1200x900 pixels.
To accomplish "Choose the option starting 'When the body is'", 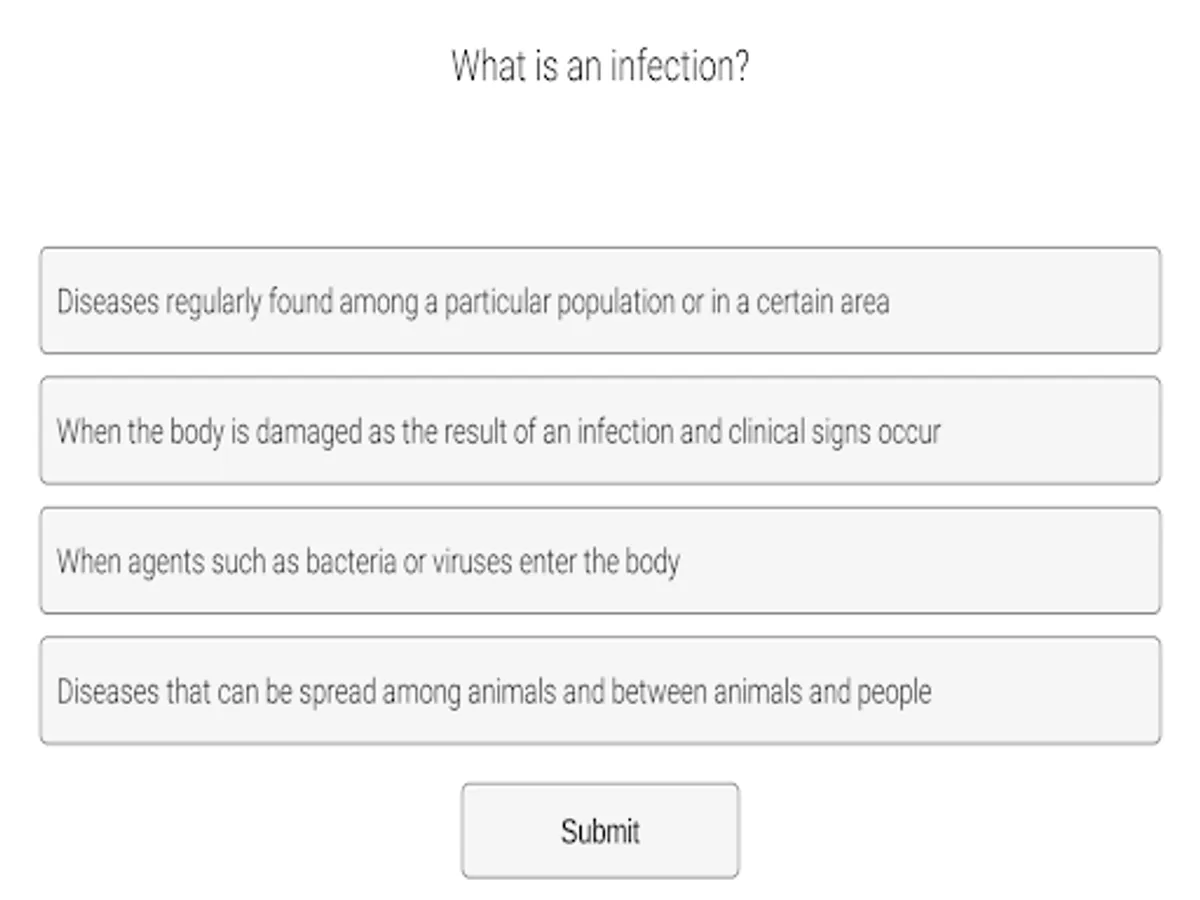I will pyautogui.click(x=600, y=431).
